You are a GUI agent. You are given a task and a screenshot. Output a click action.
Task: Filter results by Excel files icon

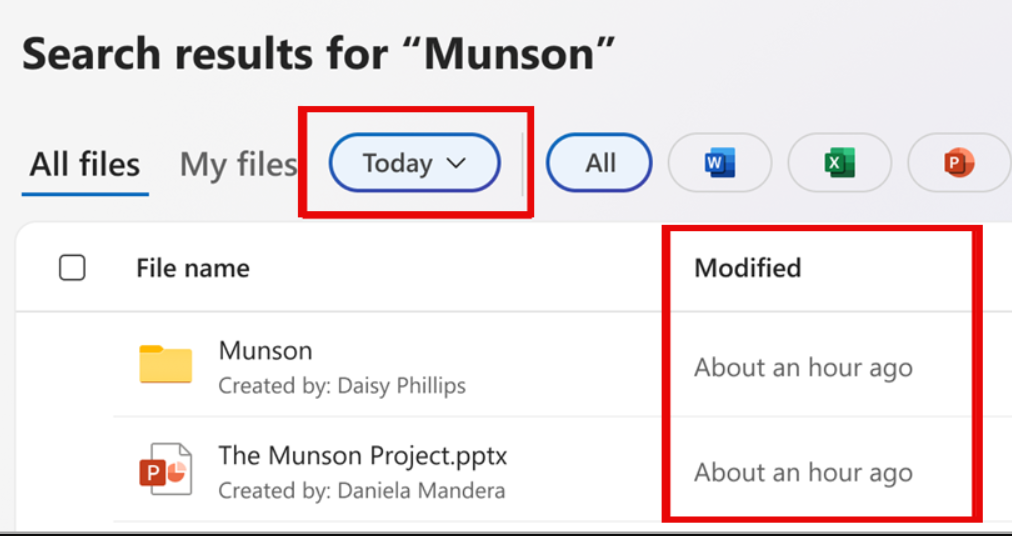pos(839,163)
